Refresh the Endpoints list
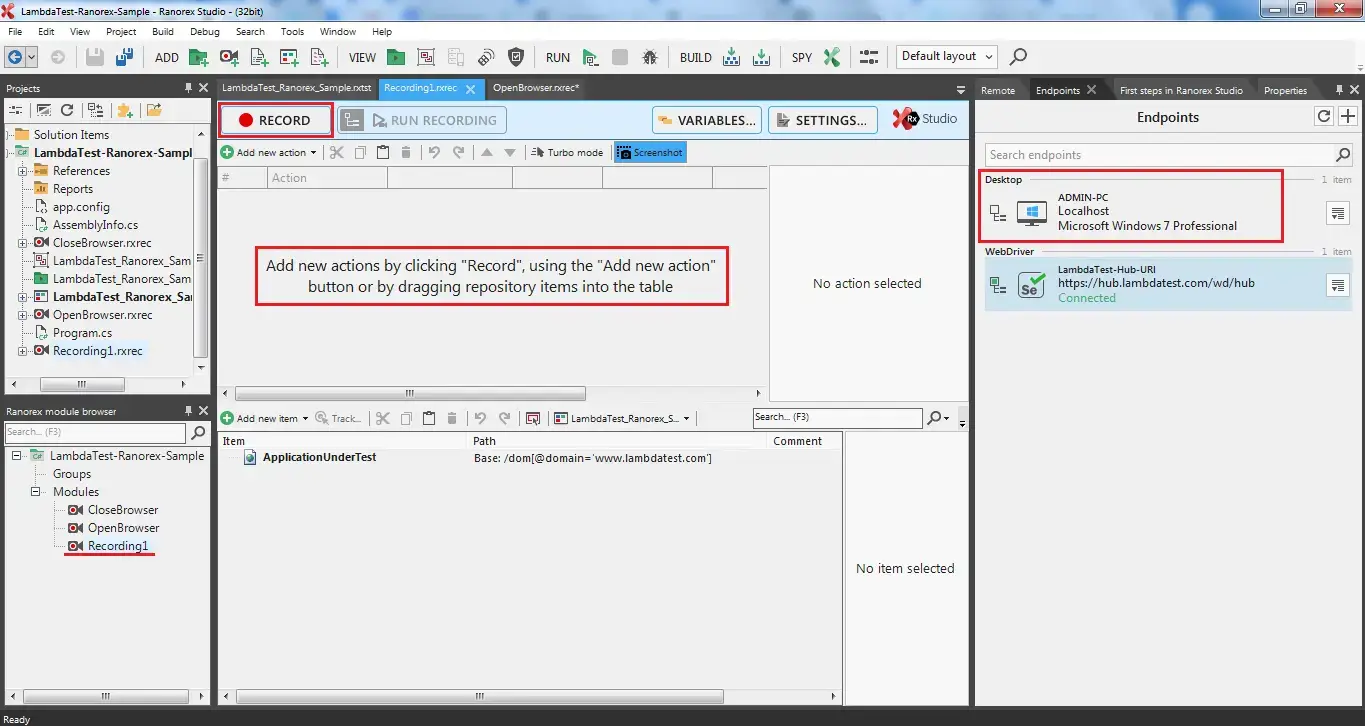Viewport: 1365px width, 726px height. coord(1323,117)
